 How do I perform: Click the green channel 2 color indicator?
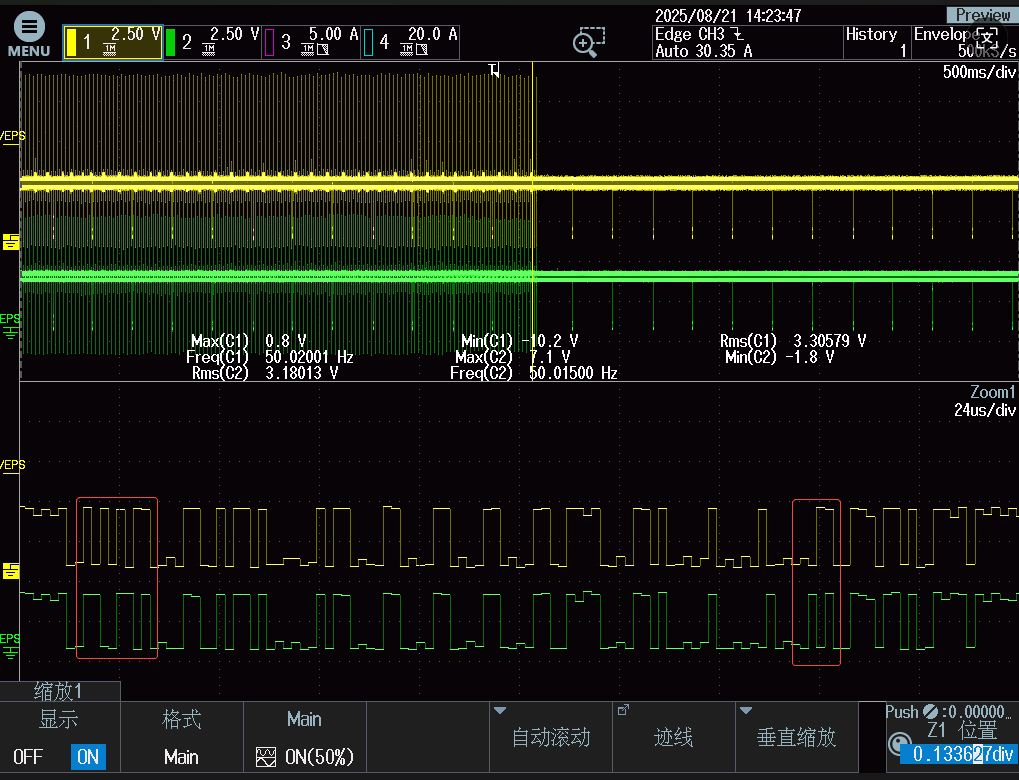click(170, 42)
